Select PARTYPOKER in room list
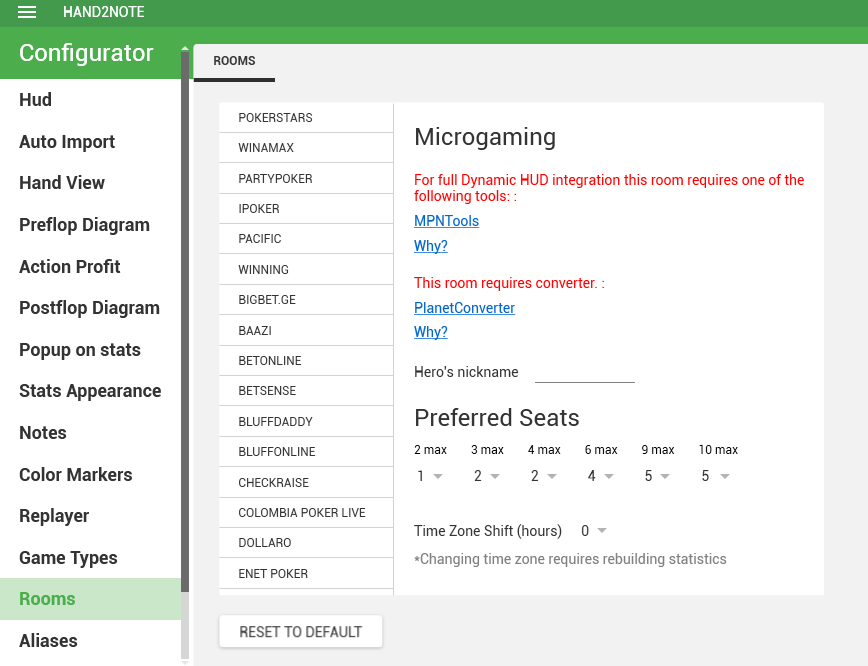 click(x=306, y=178)
